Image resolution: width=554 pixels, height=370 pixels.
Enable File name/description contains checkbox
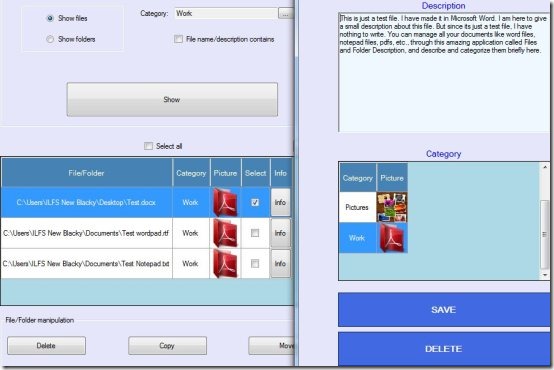pyautogui.click(x=178, y=39)
